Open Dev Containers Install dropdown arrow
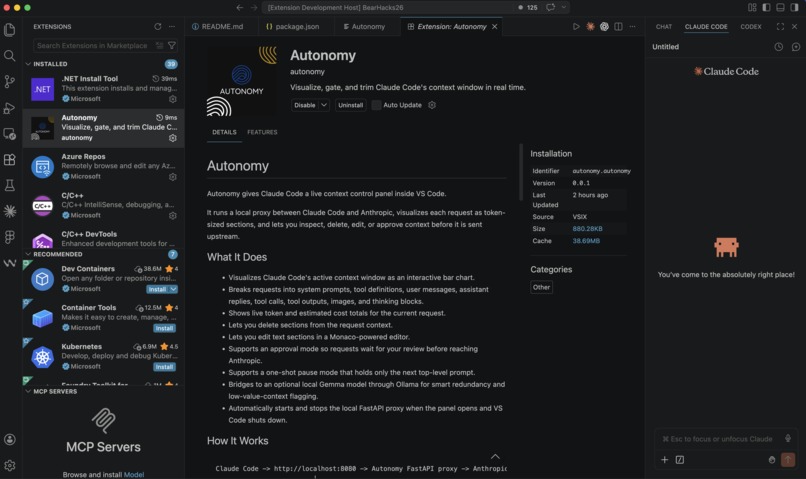The width and height of the screenshot is (806, 479). [174, 289]
